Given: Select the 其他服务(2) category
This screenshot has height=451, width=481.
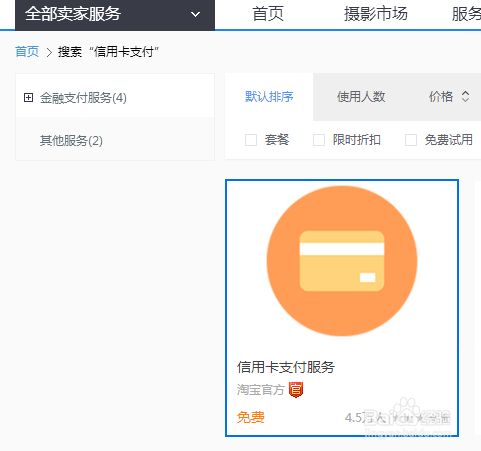Looking at the screenshot, I should tap(71, 140).
